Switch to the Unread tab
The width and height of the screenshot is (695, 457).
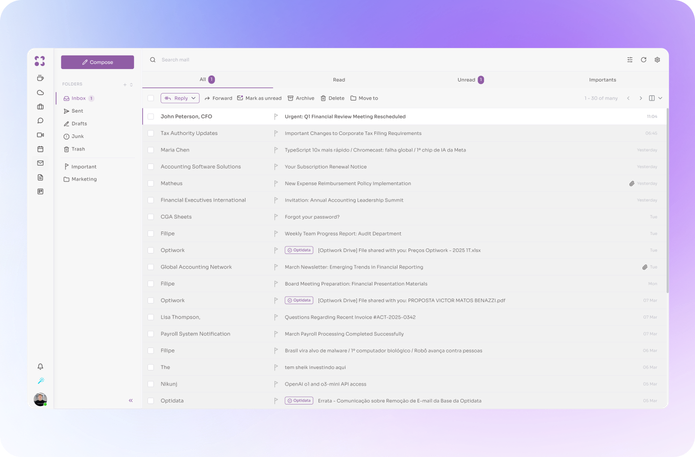pos(467,79)
